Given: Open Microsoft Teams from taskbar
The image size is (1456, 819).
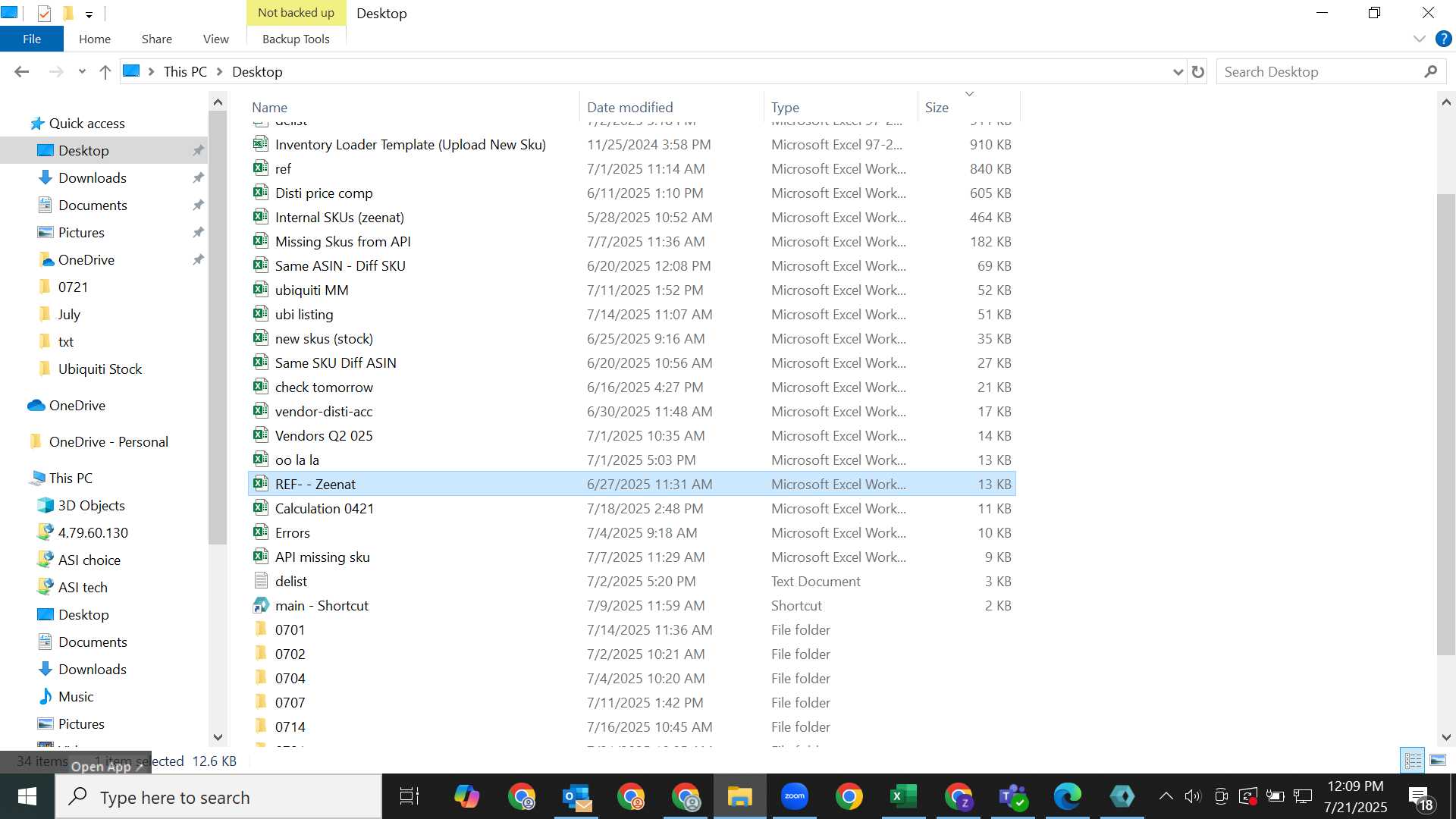Looking at the screenshot, I should (1013, 797).
